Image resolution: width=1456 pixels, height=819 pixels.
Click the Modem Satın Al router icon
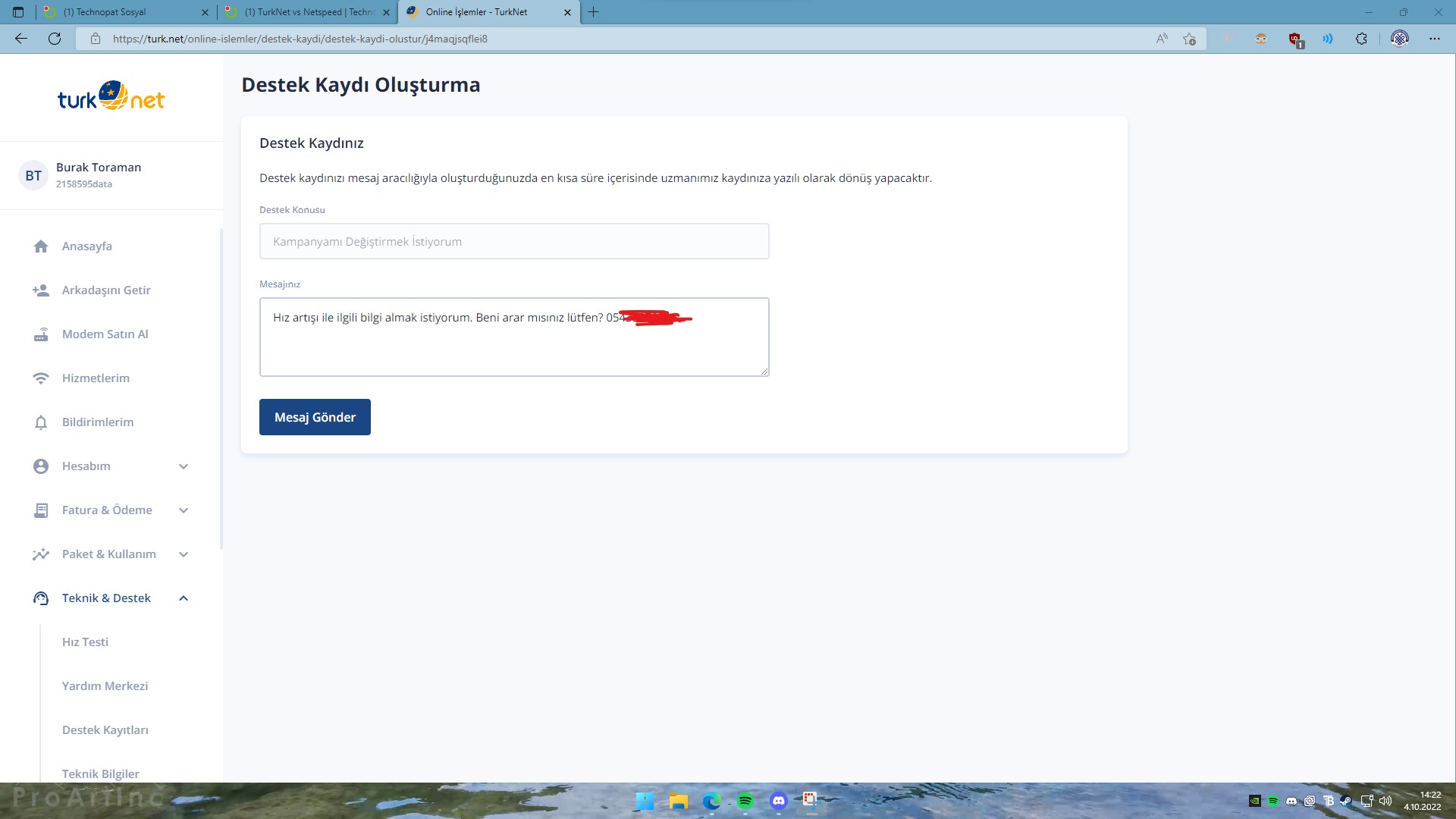[41, 334]
